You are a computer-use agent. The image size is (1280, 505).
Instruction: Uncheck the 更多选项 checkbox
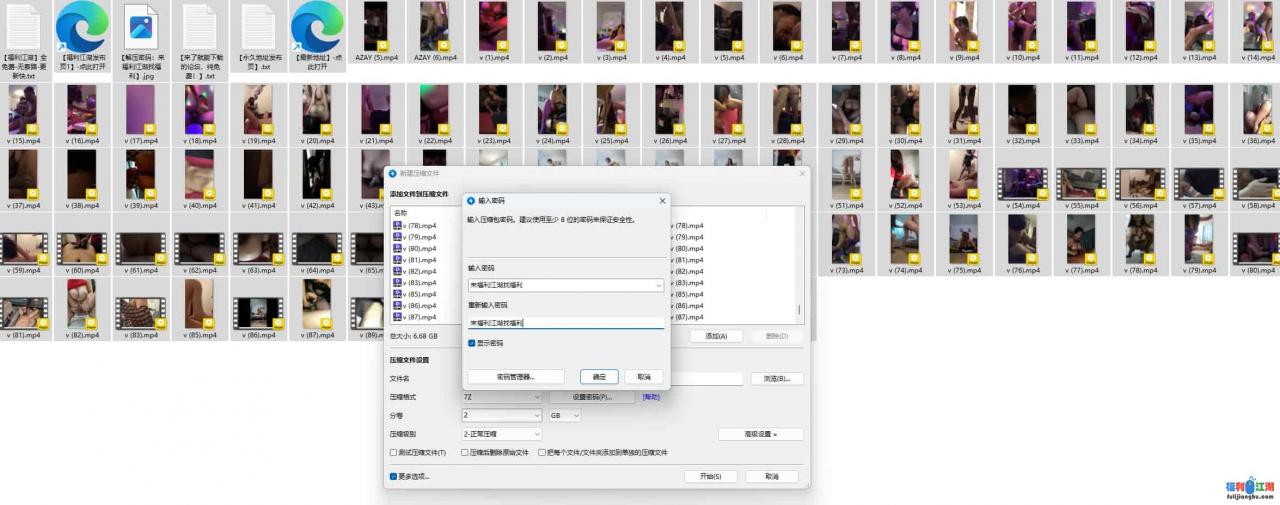coord(394,476)
